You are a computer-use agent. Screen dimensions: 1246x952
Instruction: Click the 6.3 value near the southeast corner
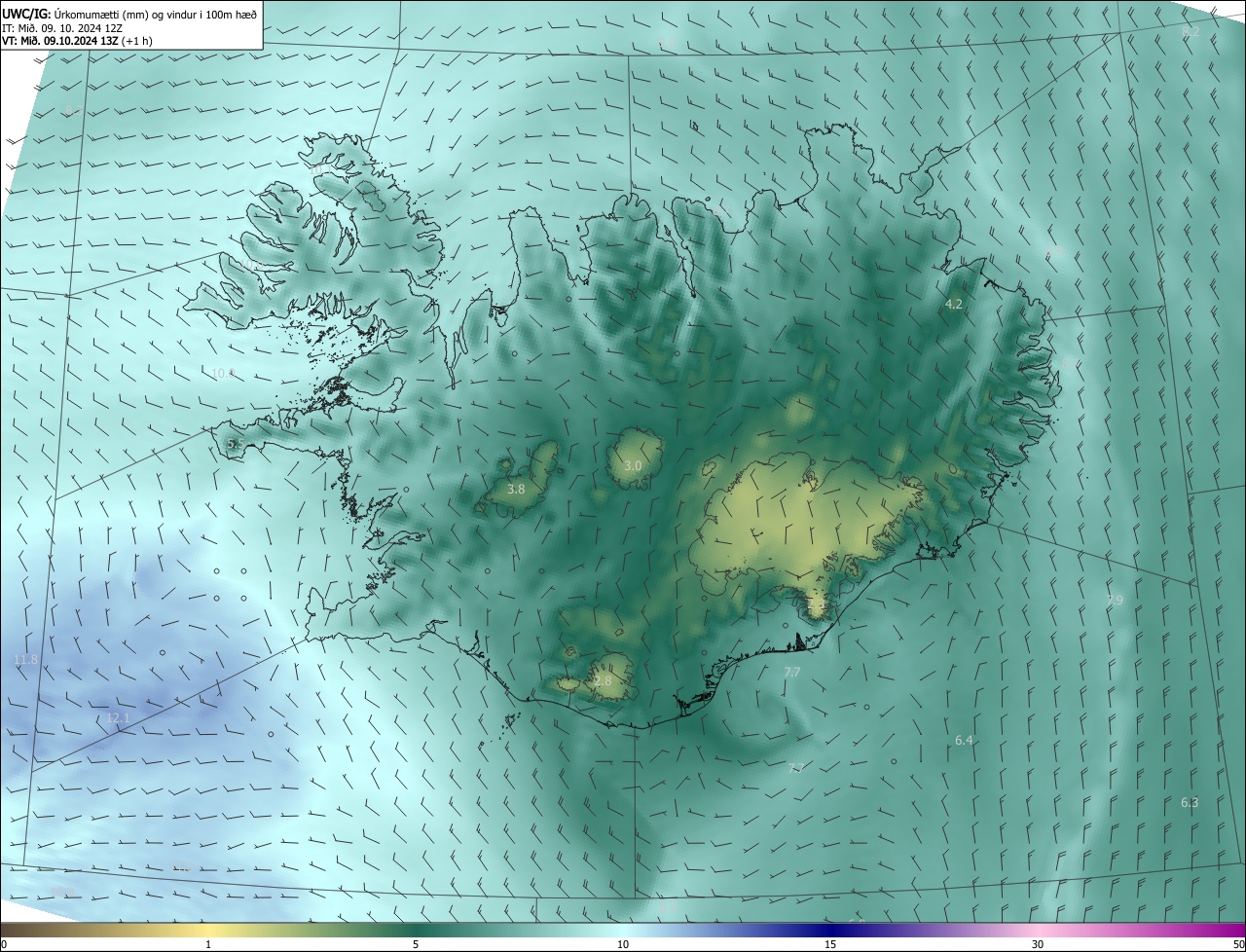[x=1190, y=803]
